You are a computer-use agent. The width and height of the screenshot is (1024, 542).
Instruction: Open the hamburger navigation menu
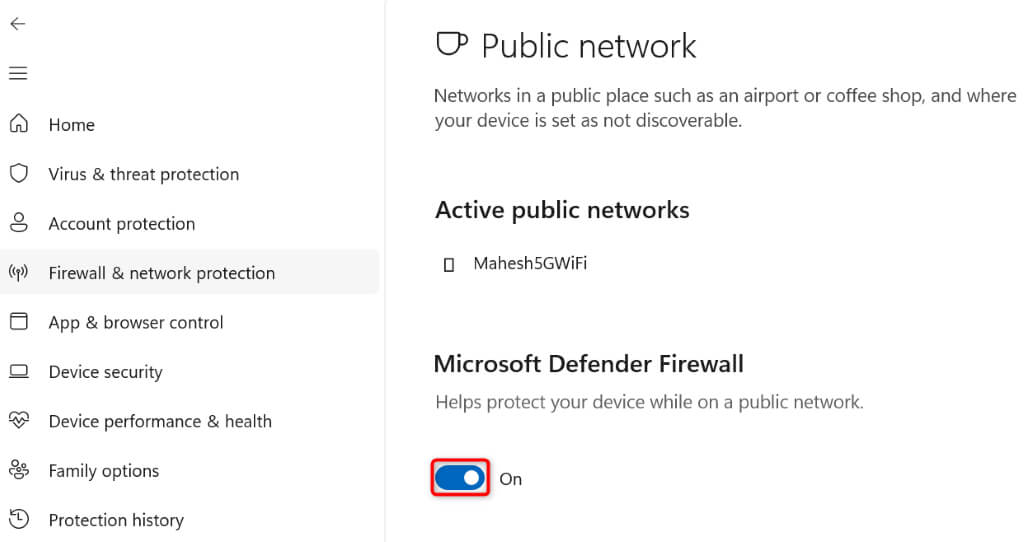click(18, 73)
